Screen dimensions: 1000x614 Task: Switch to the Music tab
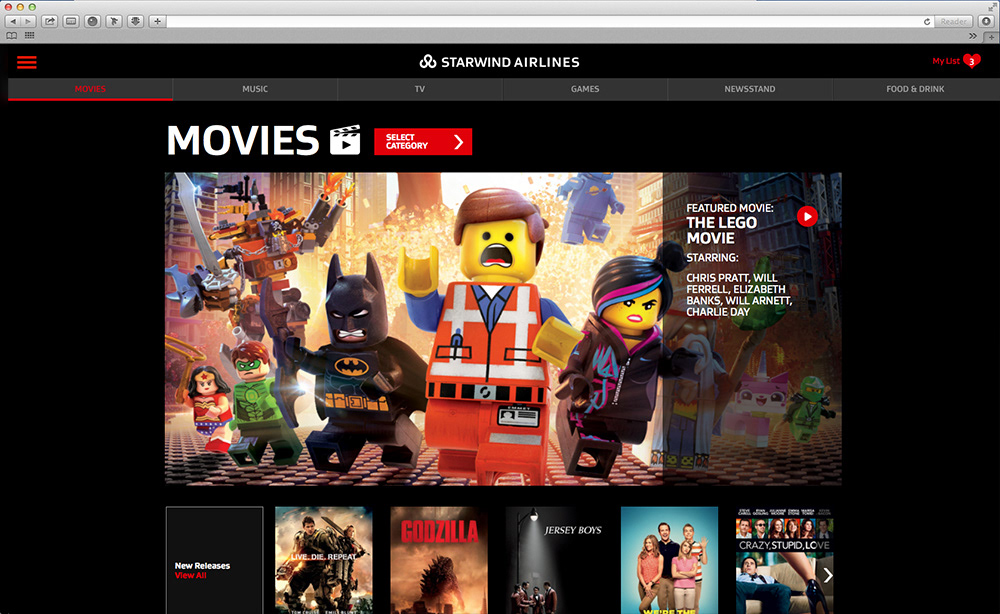point(255,89)
